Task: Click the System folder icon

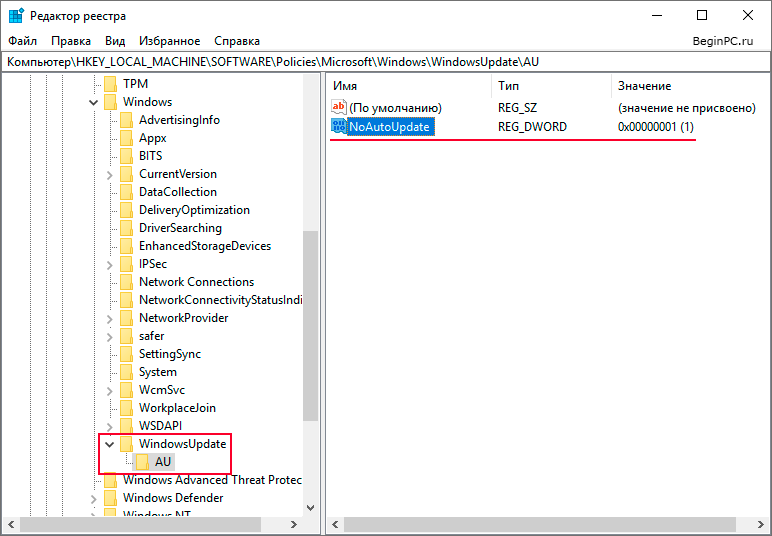Action: coord(127,372)
